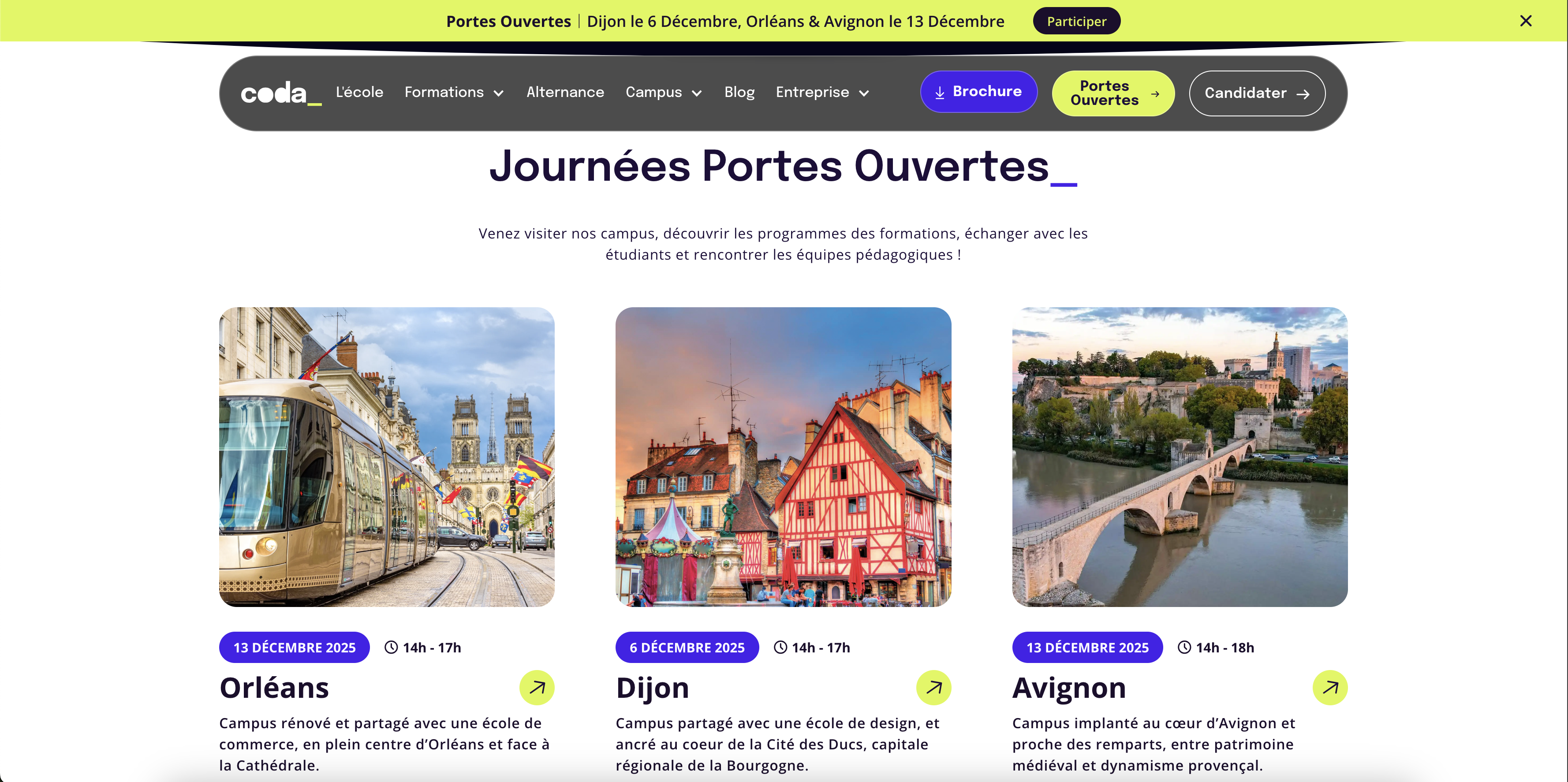Image resolution: width=1568 pixels, height=782 pixels.
Task: Click the 6 DÉCEMBRE 2025 date badge
Action: (687, 648)
